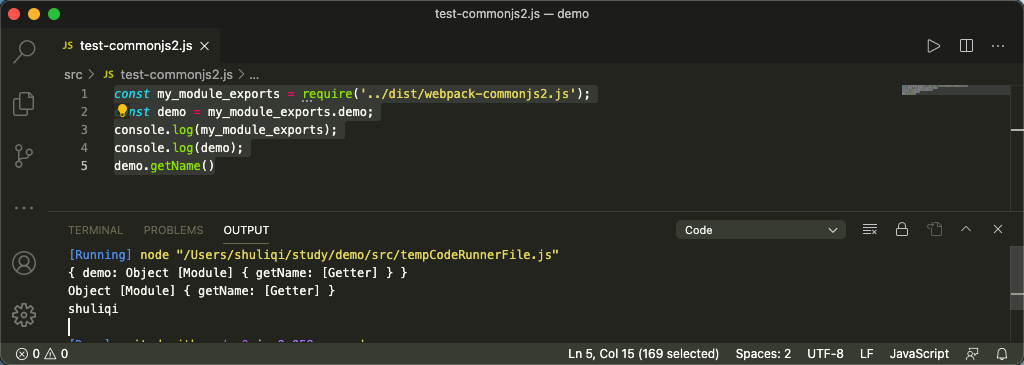The width and height of the screenshot is (1024, 365).
Task: Switch to the PROBLEMS tab
Action: (x=174, y=230)
